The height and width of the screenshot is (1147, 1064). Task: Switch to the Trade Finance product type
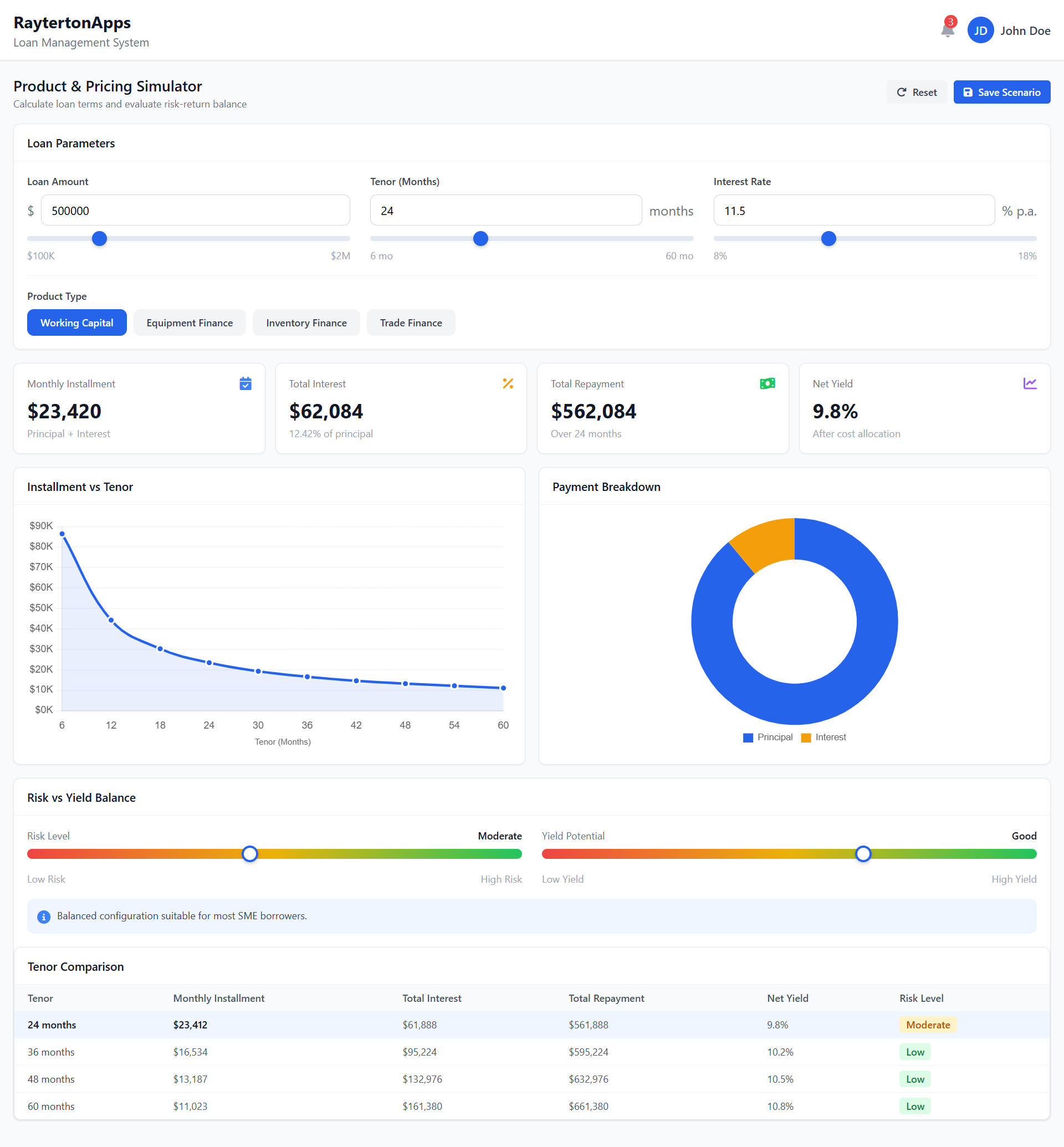click(411, 322)
